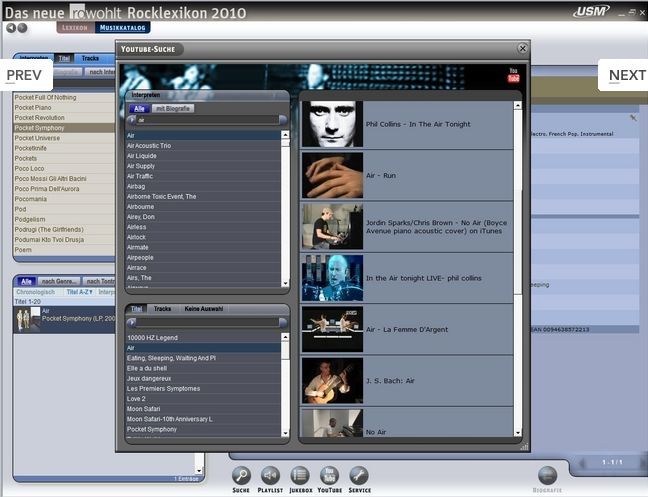Image resolution: width=648 pixels, height=497 pixels.
Task: Select 'Airbourne' in interpreter list
Action: click(203, 207)
